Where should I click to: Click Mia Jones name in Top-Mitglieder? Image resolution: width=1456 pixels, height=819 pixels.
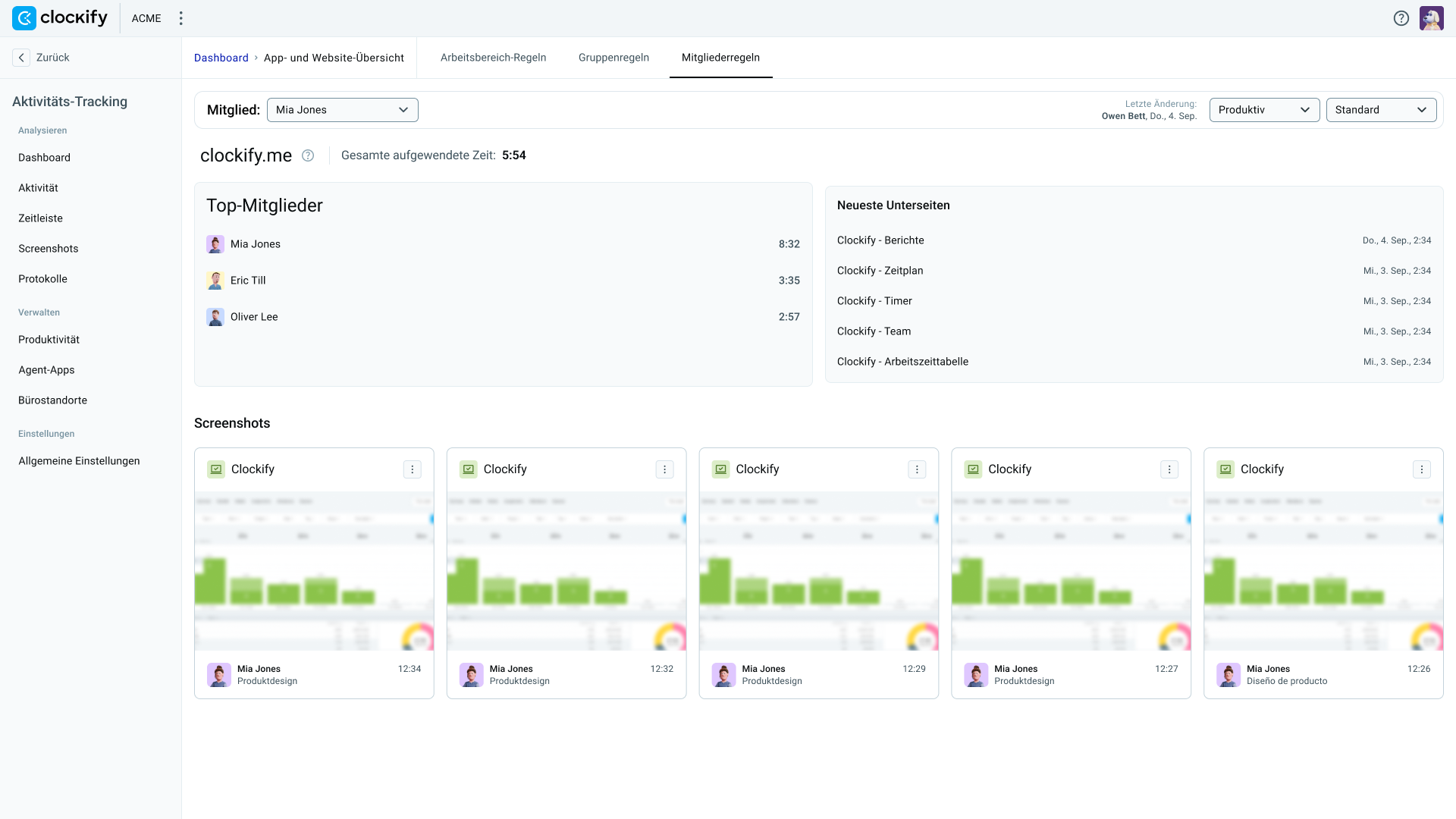pyautogui.click(x=256, y=244)
